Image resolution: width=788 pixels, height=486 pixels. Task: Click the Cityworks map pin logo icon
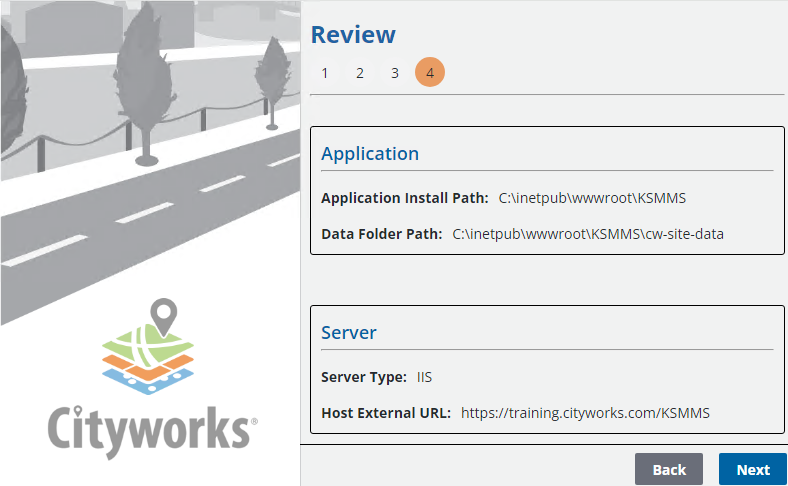tap(150, 346)
